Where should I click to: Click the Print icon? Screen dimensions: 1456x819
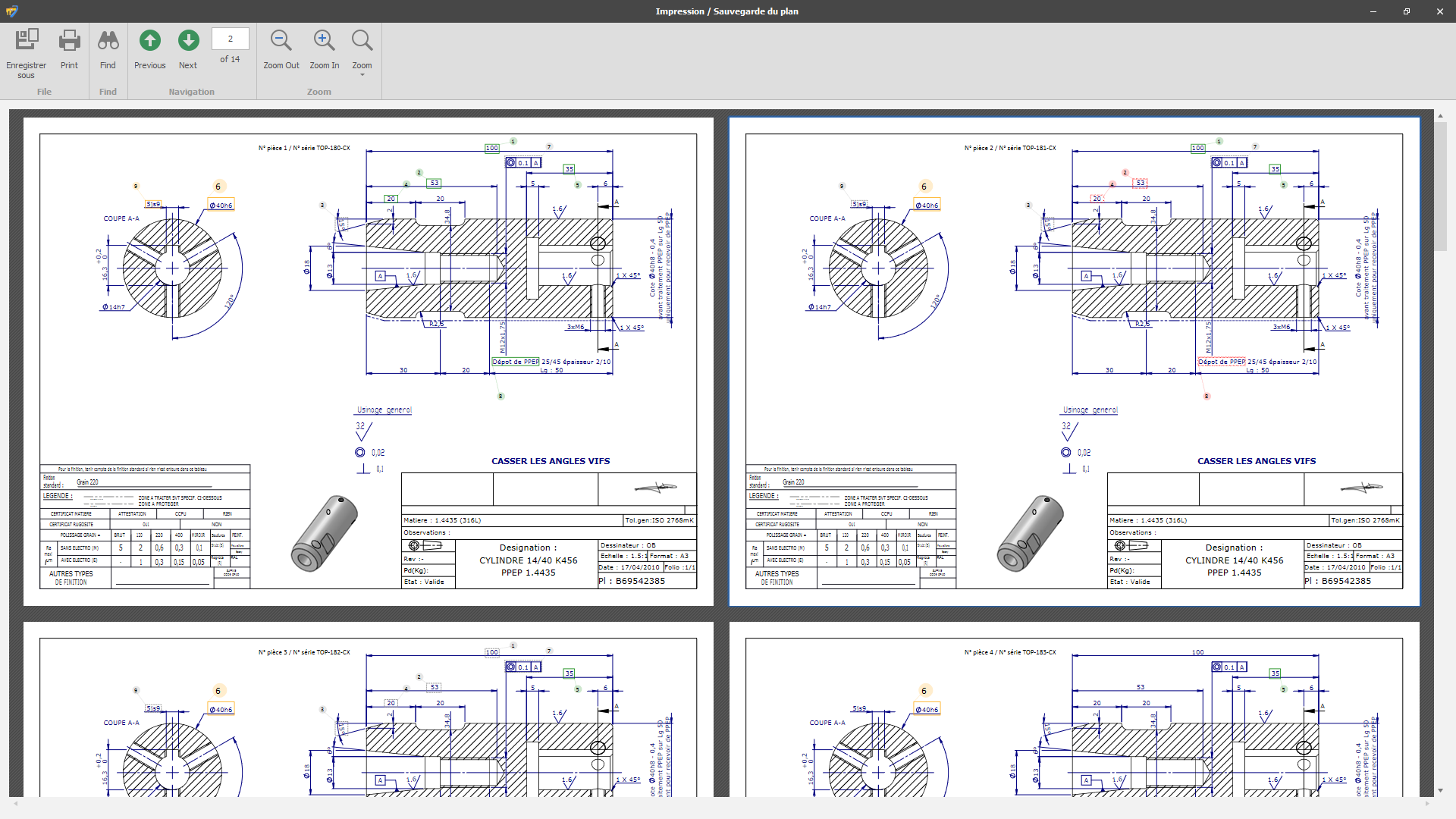(69, 40)
